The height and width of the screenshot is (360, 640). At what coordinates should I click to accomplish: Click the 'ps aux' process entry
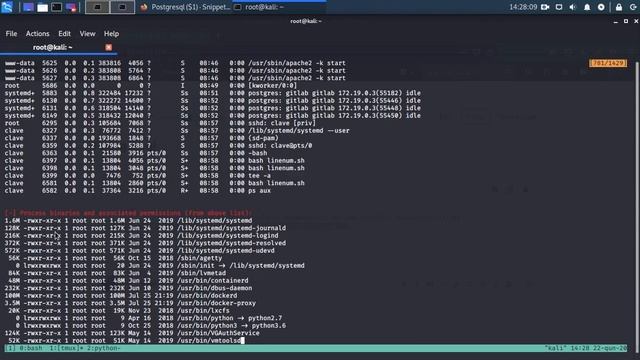click(x=260, y=191)
